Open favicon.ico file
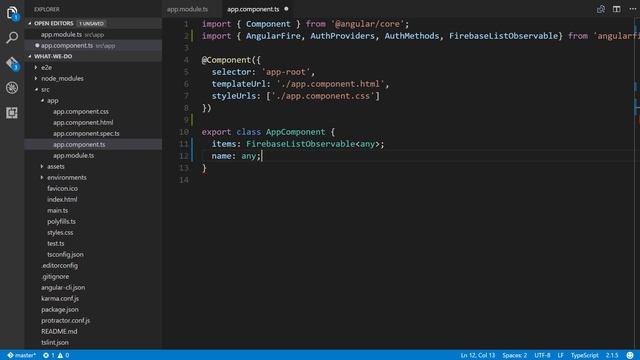 pyautogui.click(x=62, y=189)
